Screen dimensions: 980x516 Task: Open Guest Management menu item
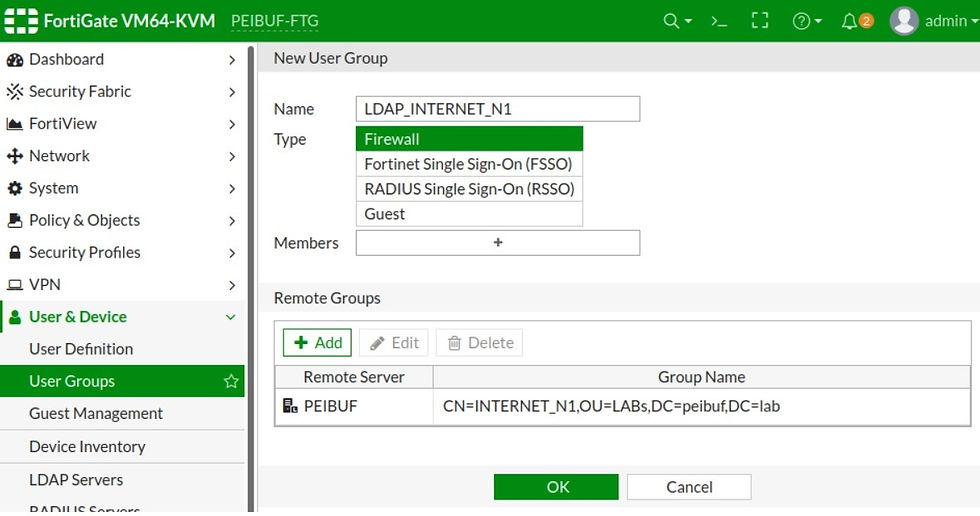point(122,414)
